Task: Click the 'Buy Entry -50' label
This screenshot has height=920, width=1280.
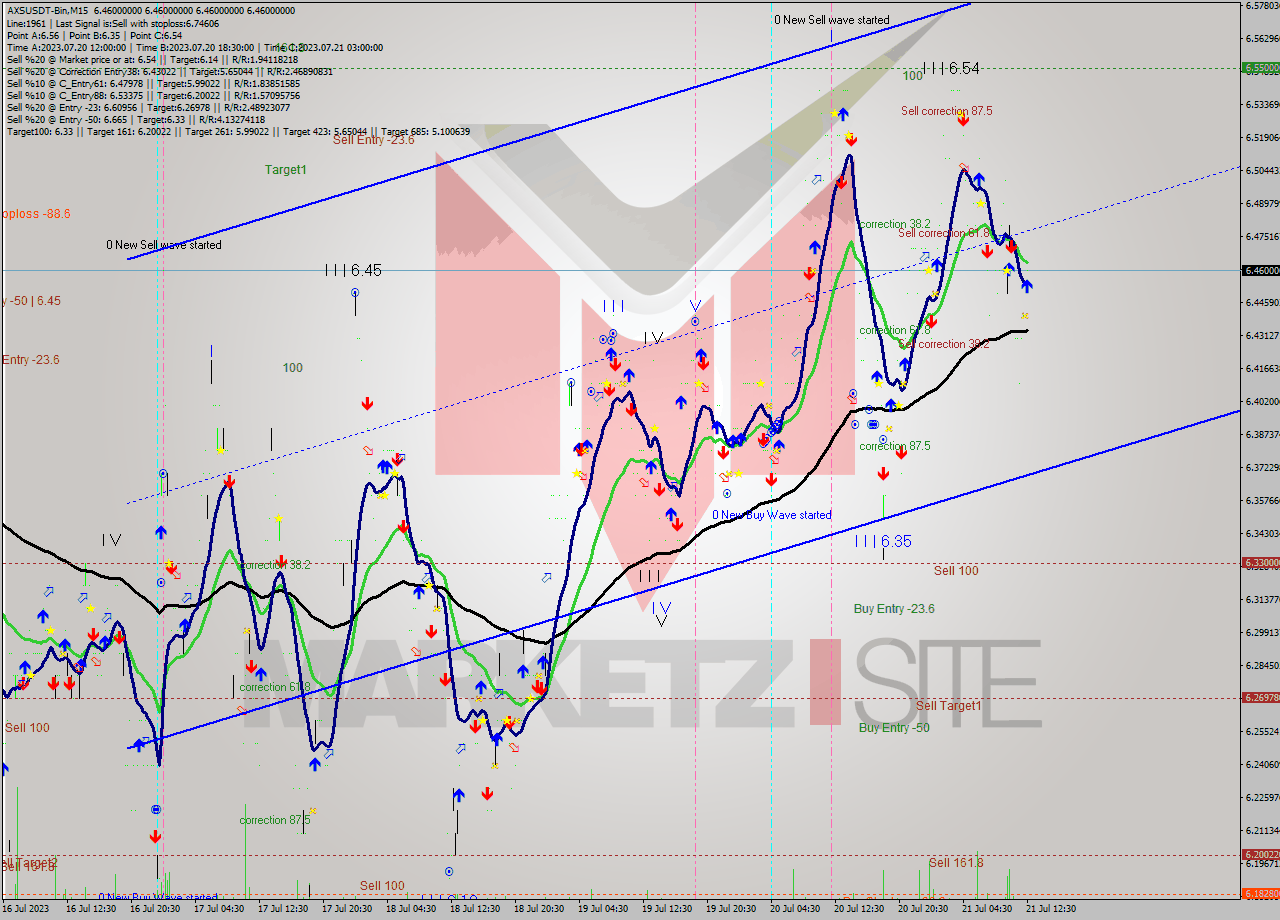Action: (894, 727)
